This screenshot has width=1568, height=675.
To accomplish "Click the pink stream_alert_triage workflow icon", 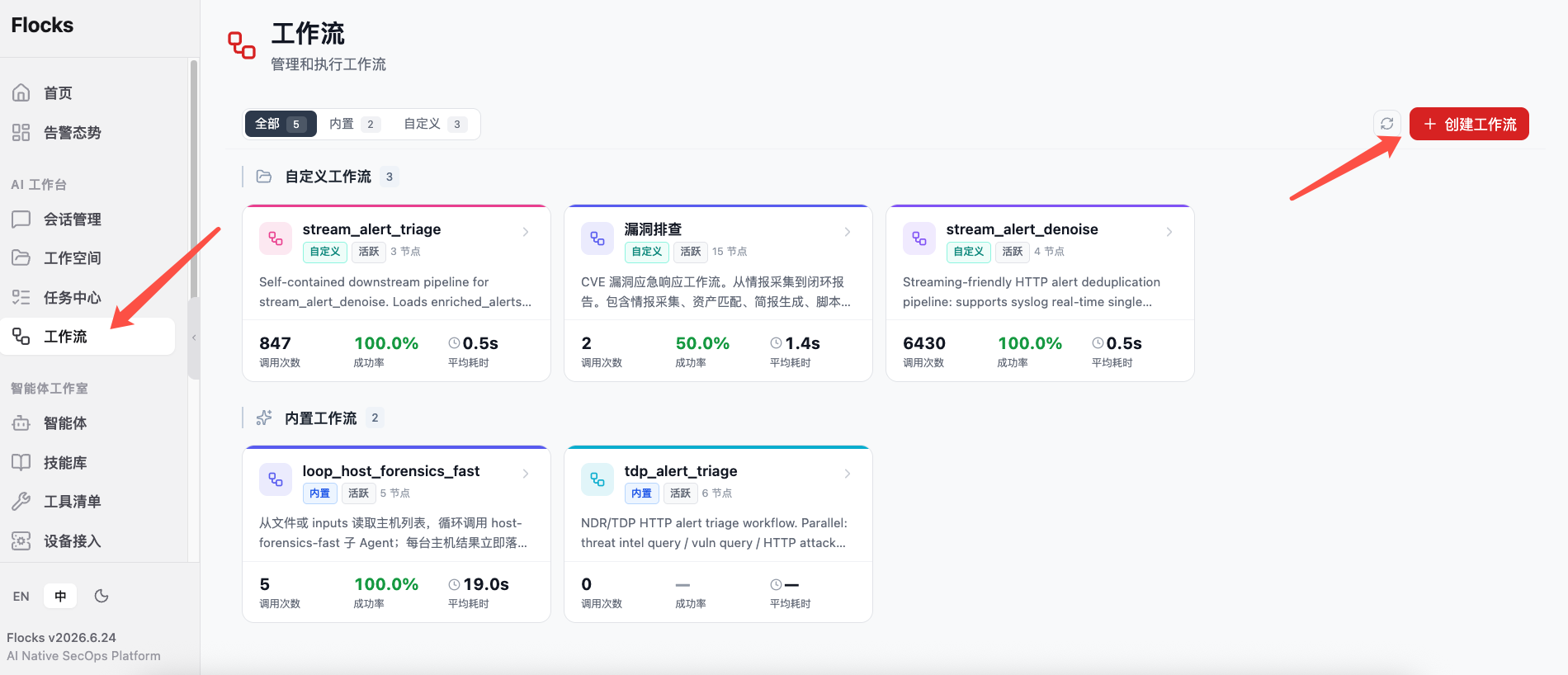I will [276, 238].
